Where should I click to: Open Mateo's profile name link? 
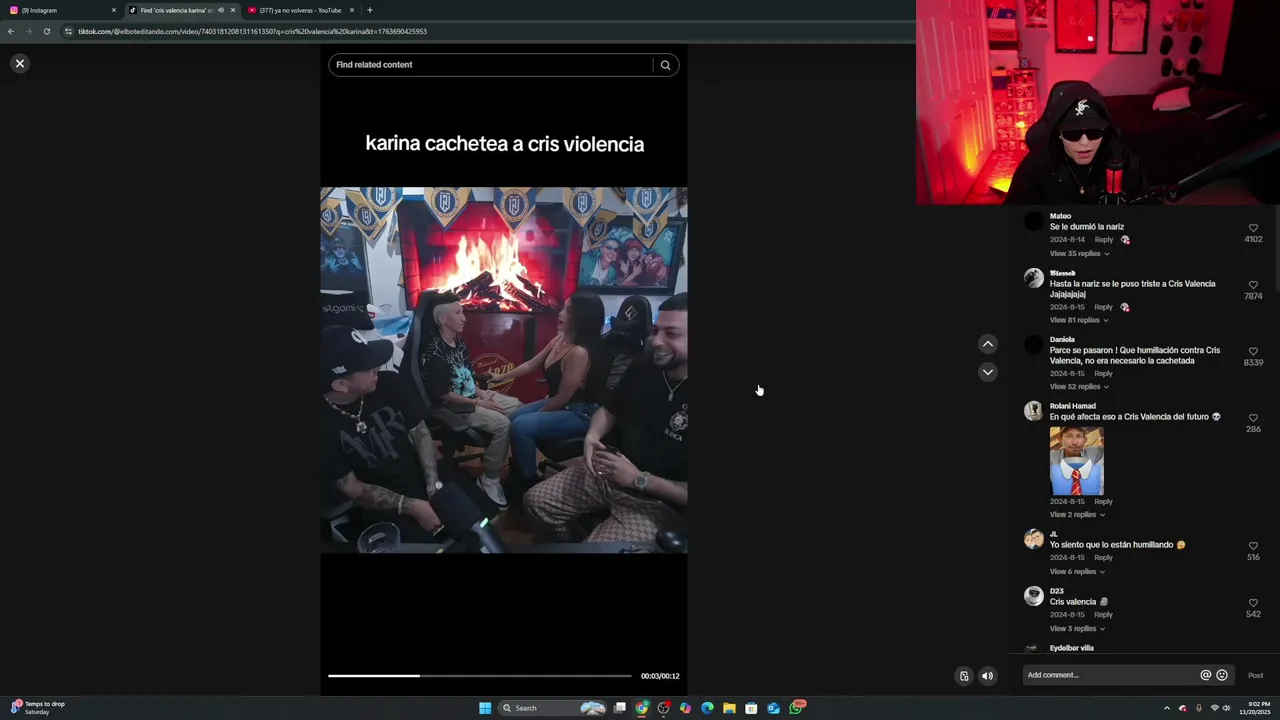click(1060, 216)
